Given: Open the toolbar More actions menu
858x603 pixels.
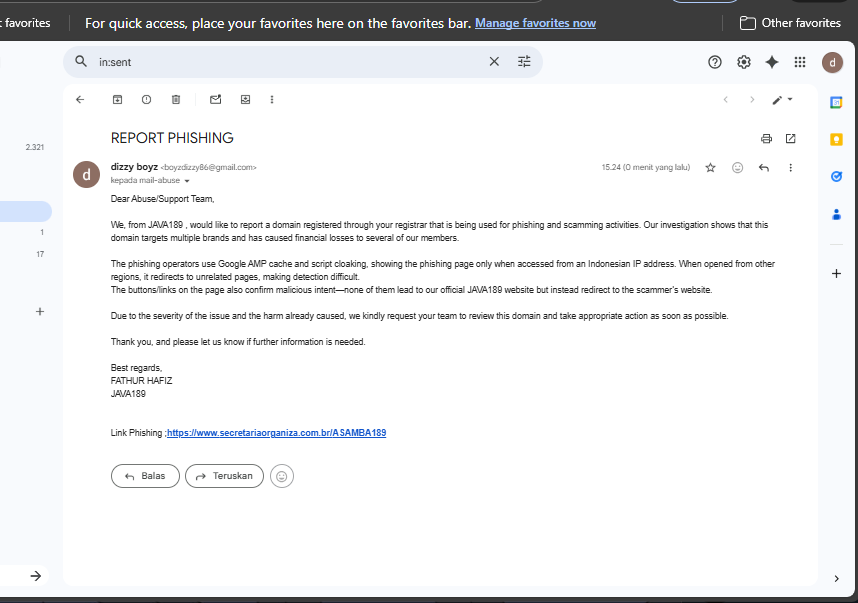Looking at the screenshot, I should pos(272,100).
